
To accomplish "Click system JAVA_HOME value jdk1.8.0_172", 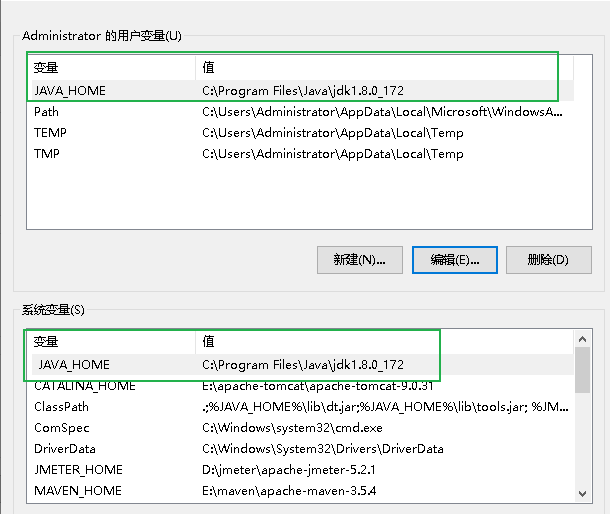I will [303, 365].
